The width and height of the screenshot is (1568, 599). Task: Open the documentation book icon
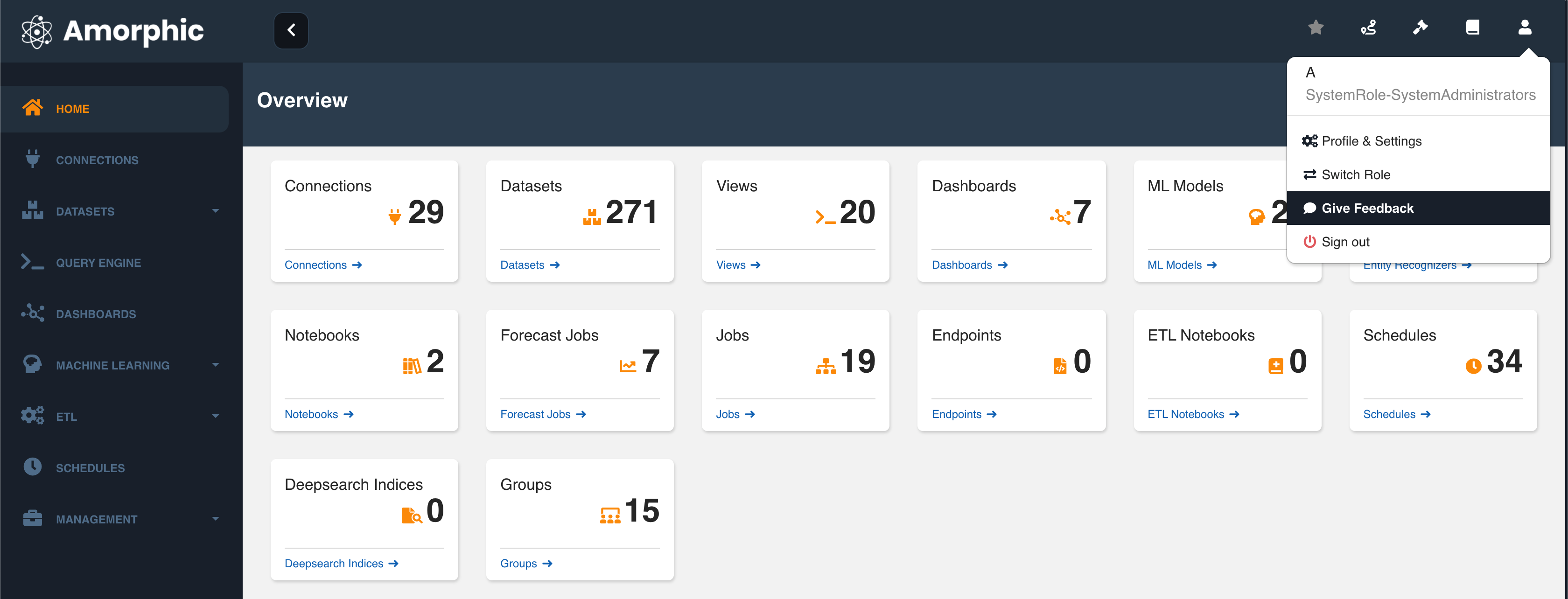[x=1472, y=28]
